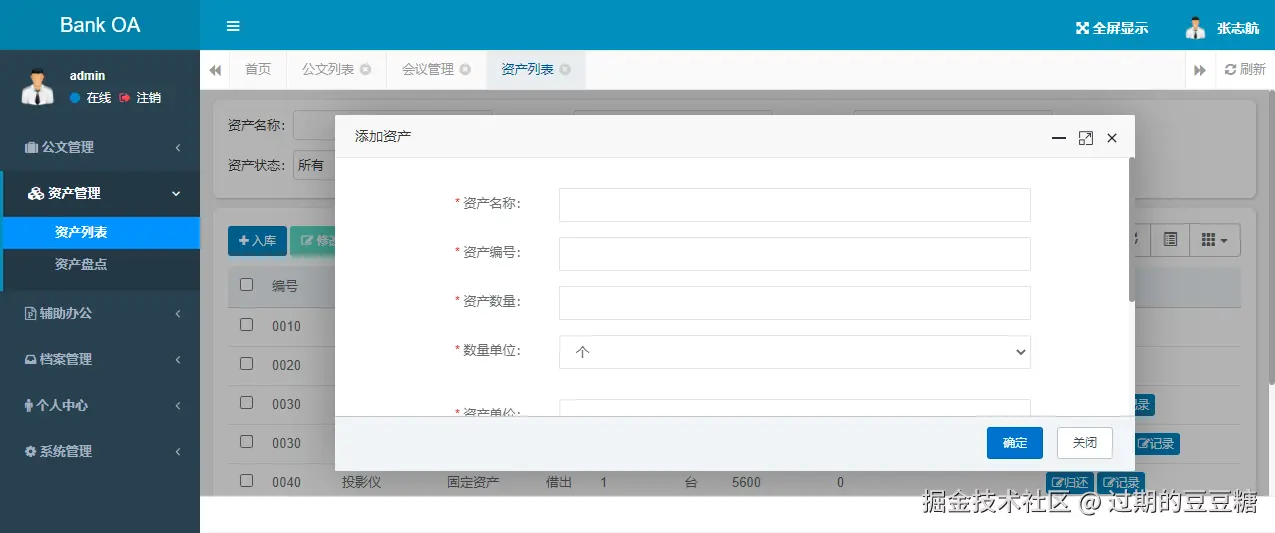The width and height of the screenshot is (1275, 533).
Task: Click the 编号 column header
Action: coord(285,286)
